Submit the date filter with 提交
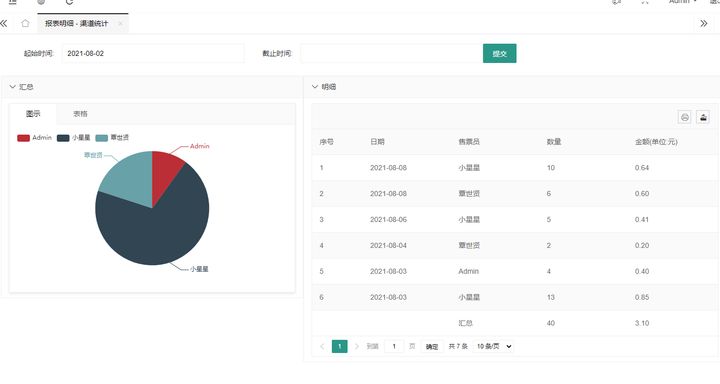 pyautogui.click(x=500, y=53)
